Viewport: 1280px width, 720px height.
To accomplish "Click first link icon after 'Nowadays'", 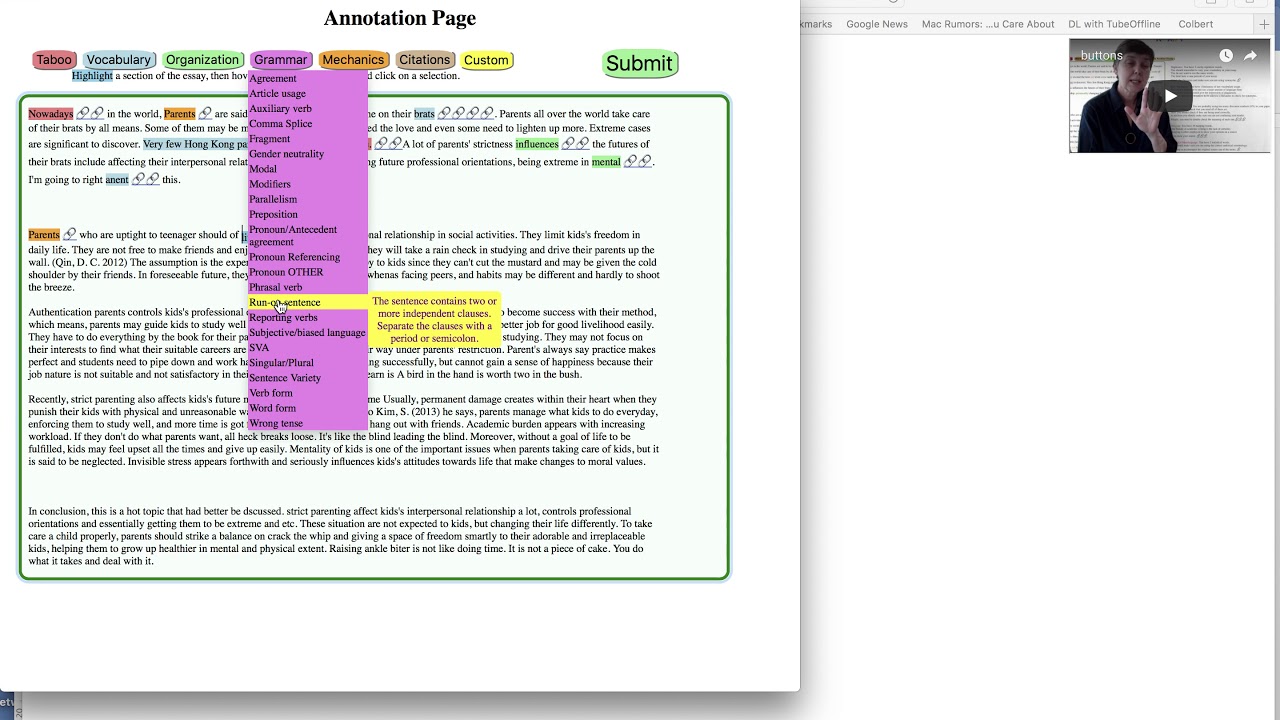I will [83, 114].
